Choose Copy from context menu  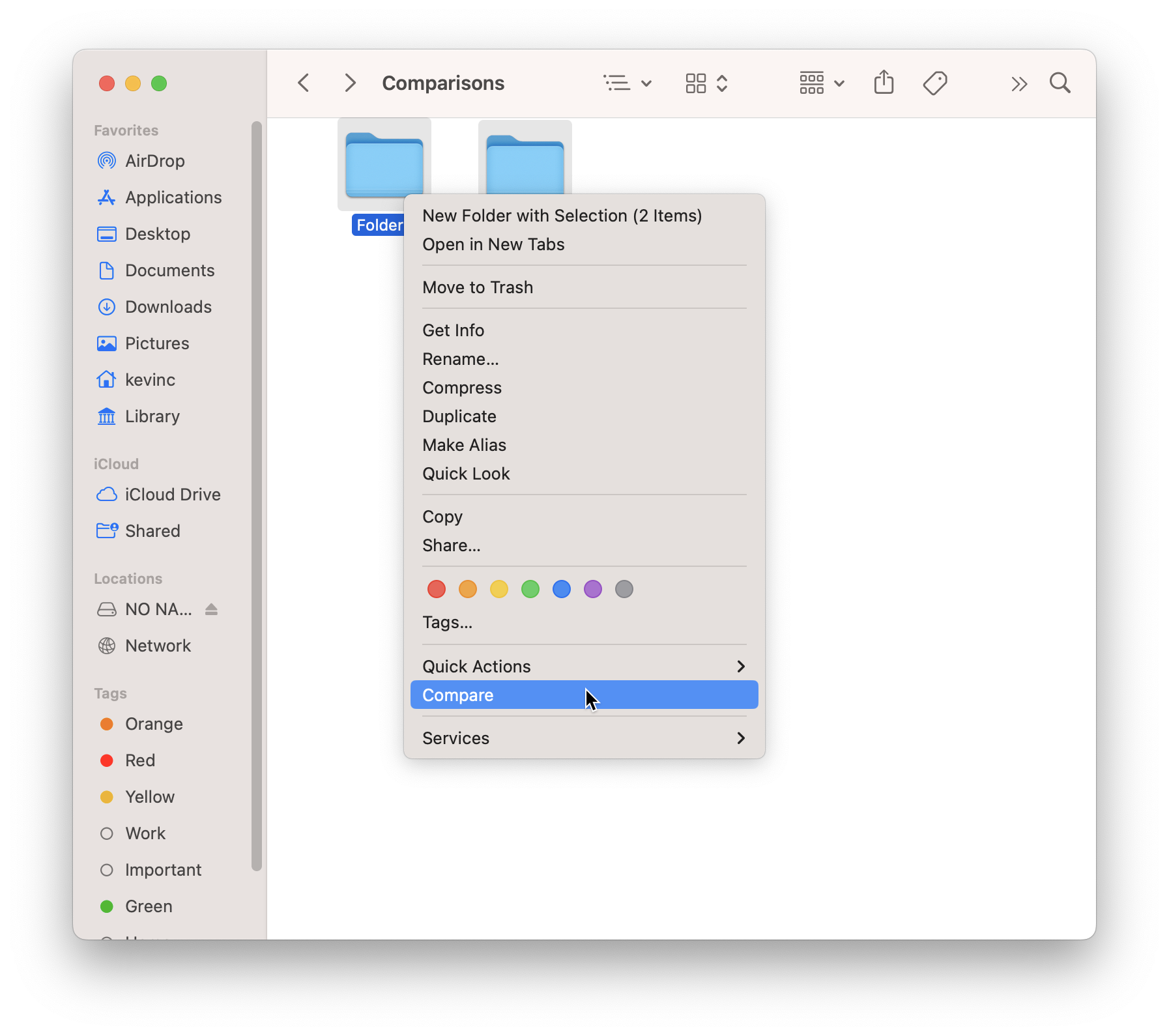point(584,517)
